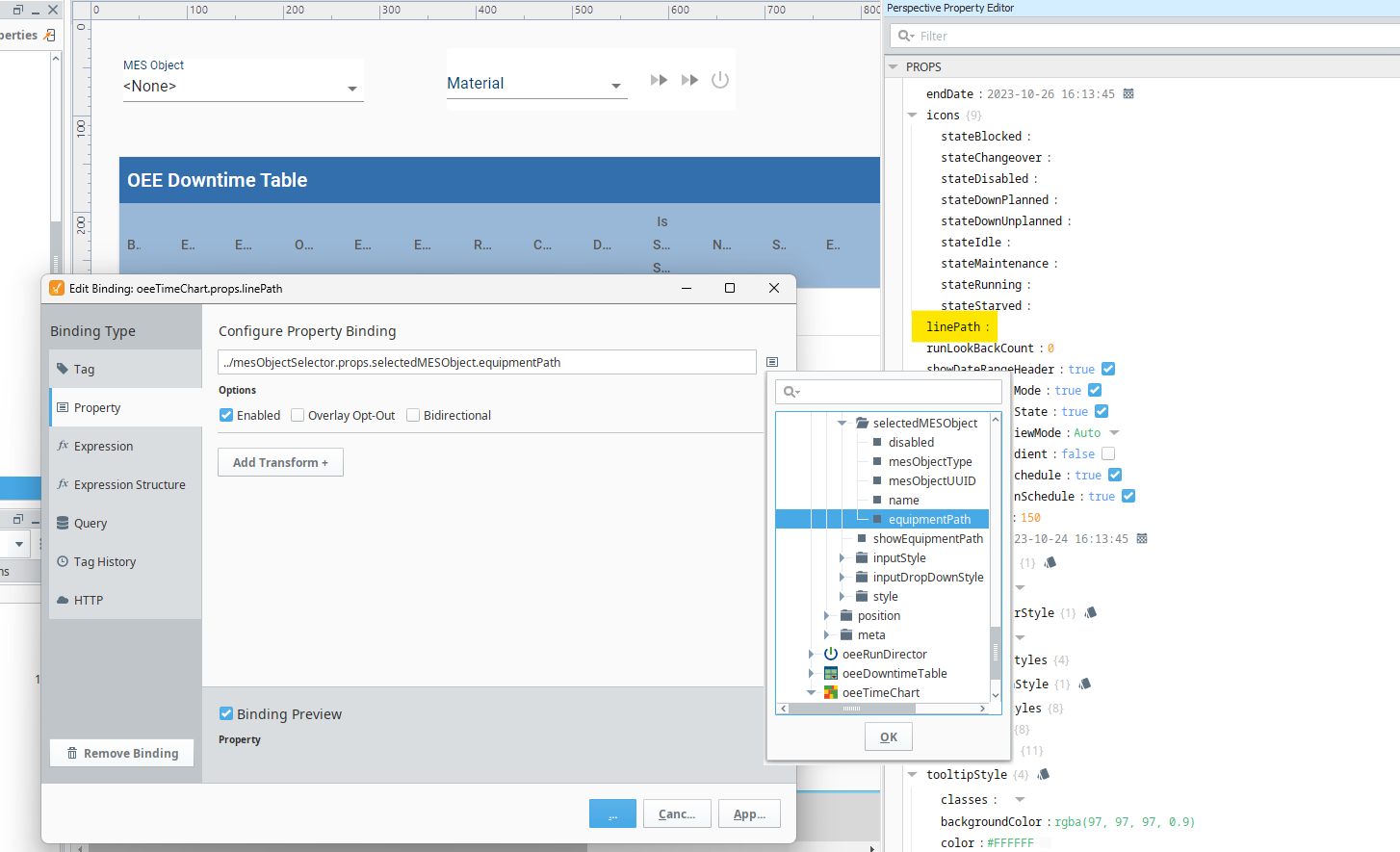The height and width of the screenshot is (852, 1400).
Task: Select the oeeTimeChart component in tree
Action: [x=880, y=693]
